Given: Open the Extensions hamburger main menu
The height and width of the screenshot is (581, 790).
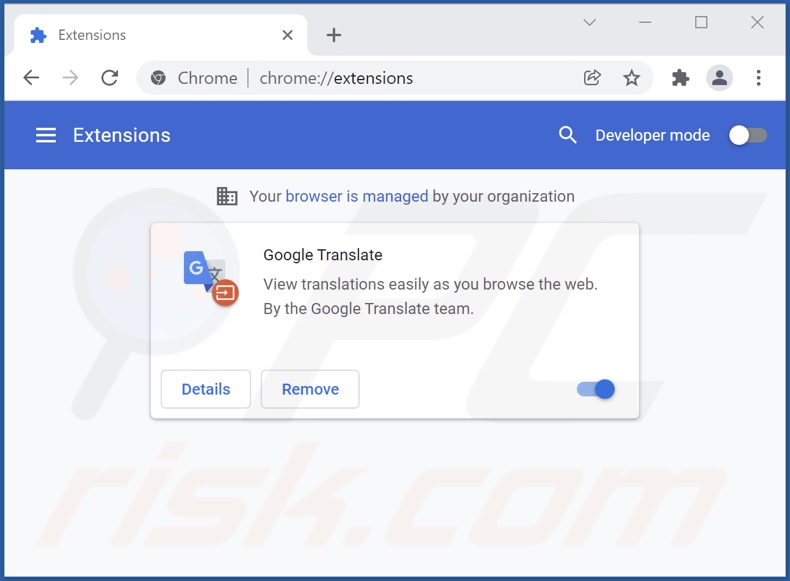Looking at the screenshot, I should 46,135.
